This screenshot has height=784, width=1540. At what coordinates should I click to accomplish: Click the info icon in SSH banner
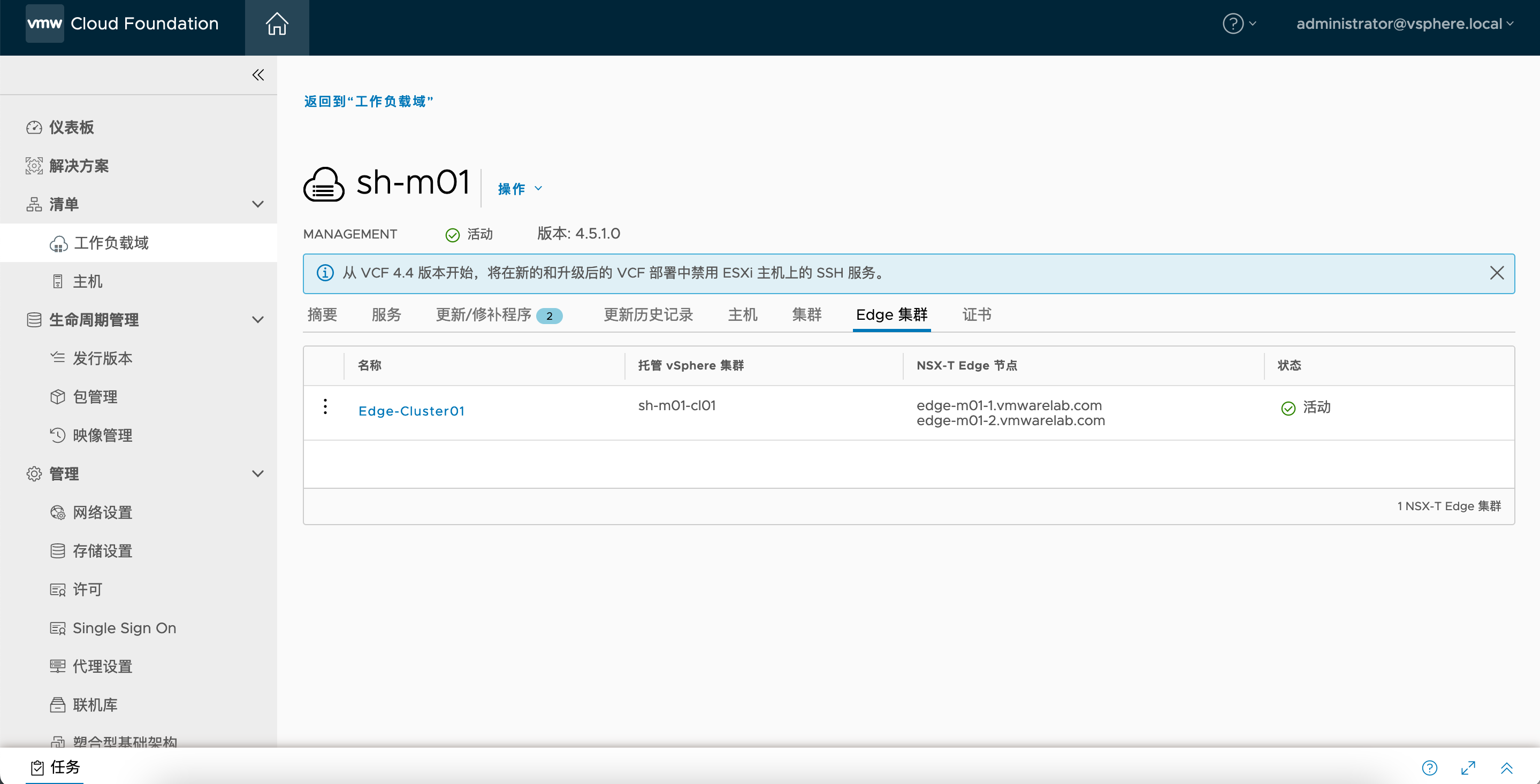pyautogui.click(x=325, y=273)
